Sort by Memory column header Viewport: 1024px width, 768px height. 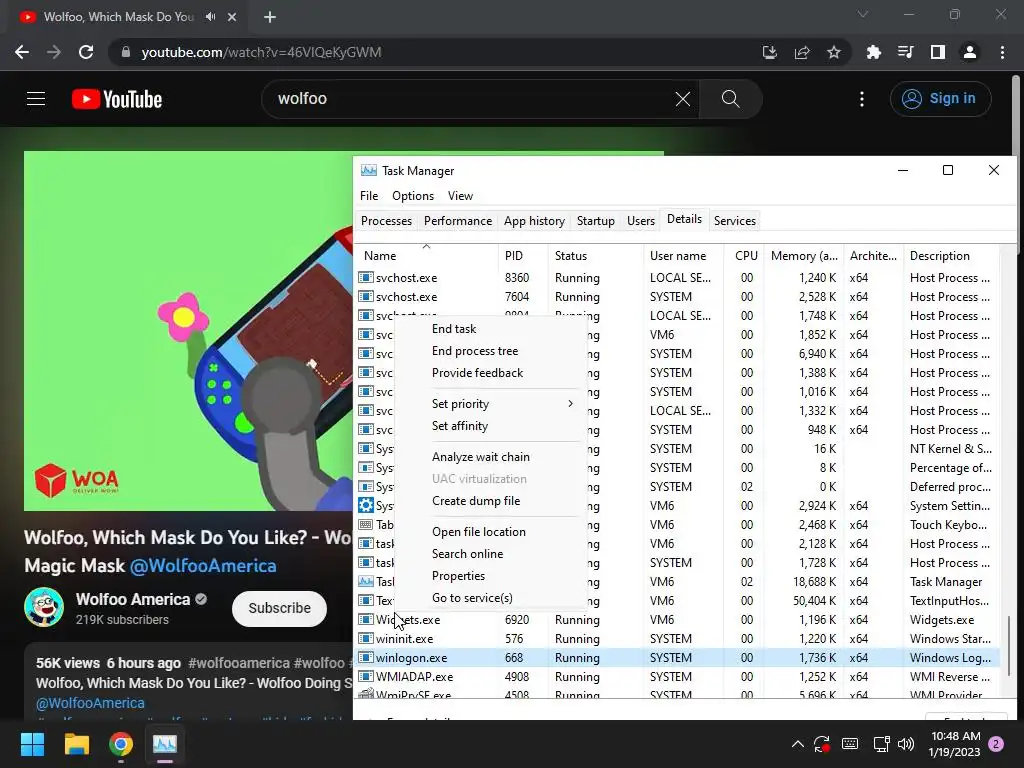point(804,256)
